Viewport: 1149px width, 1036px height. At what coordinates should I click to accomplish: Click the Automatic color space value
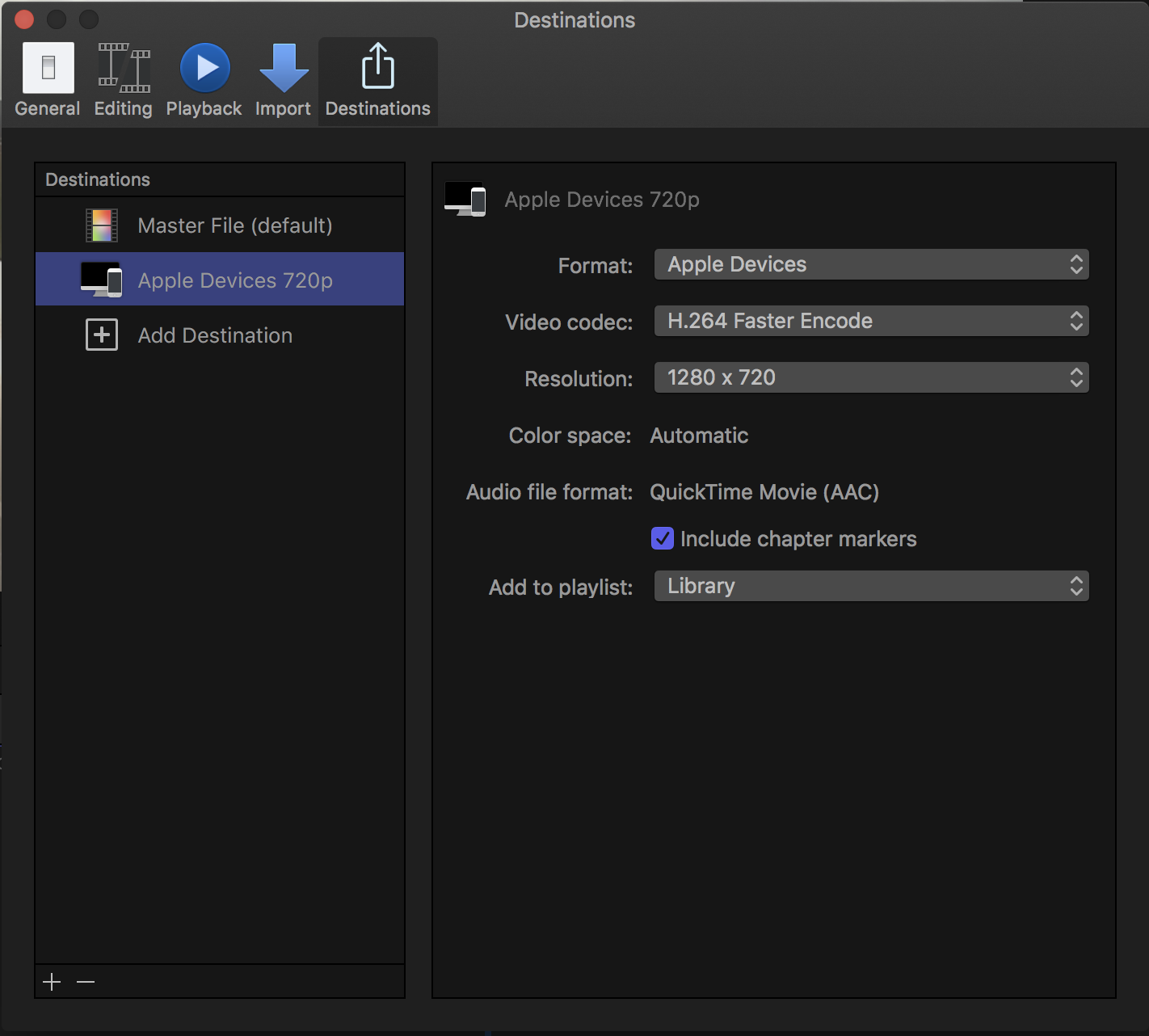[699, 436]
